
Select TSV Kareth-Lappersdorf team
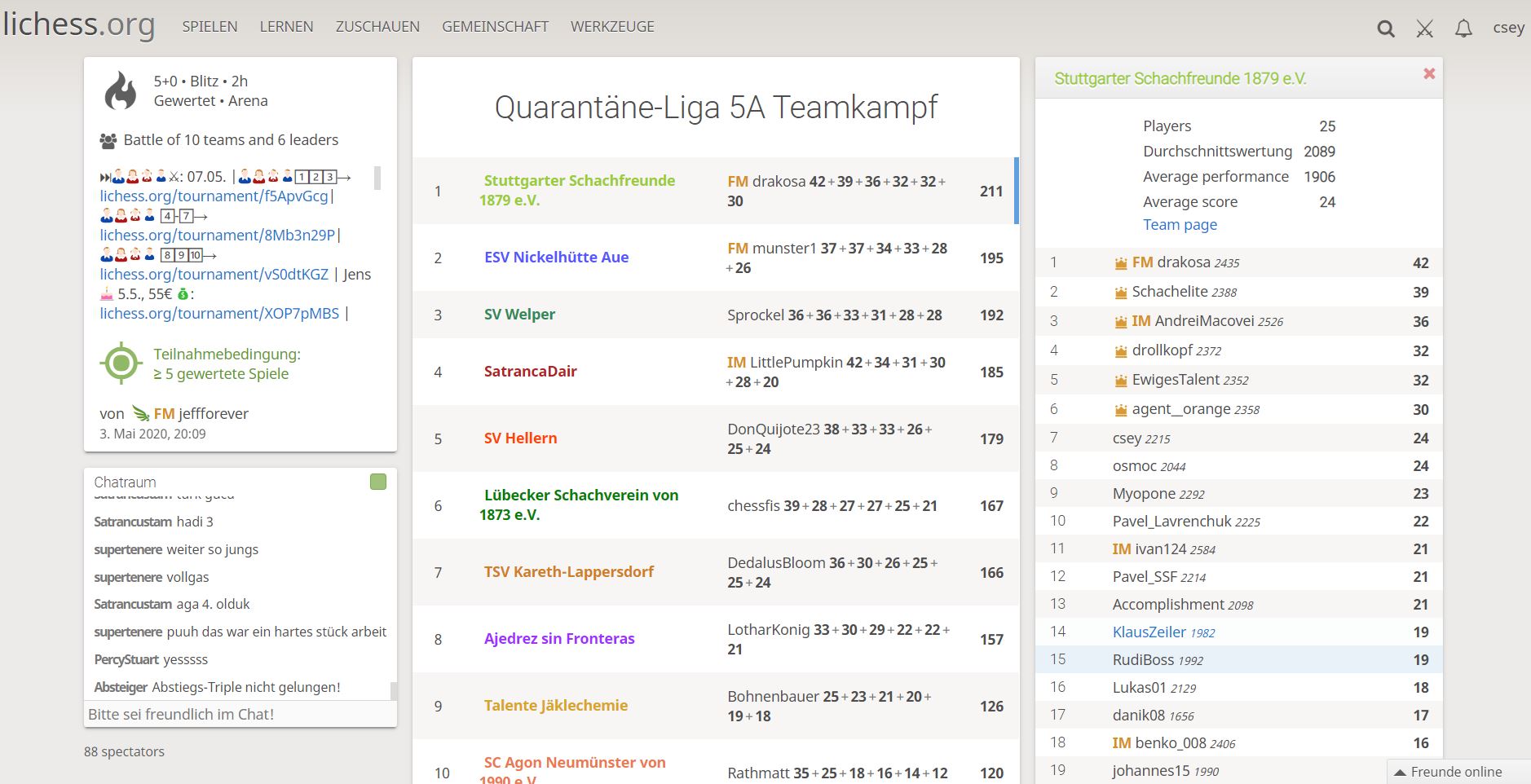[568, 571]
